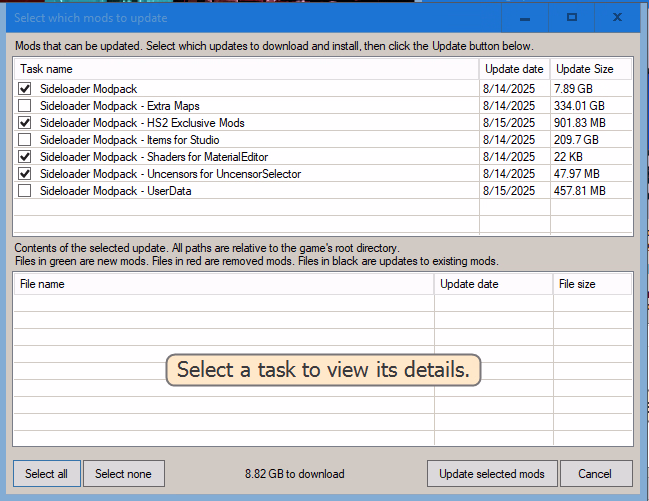Sort tasks by Update Size header
The image size is (649, 501).
590,69
